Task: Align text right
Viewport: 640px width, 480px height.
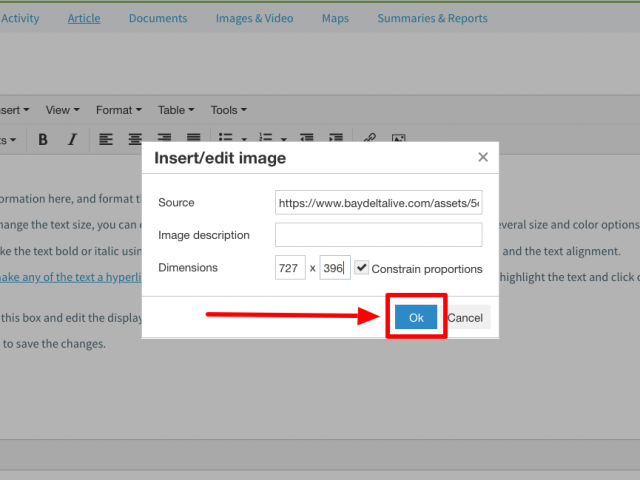Action: [x=164, y=139]
